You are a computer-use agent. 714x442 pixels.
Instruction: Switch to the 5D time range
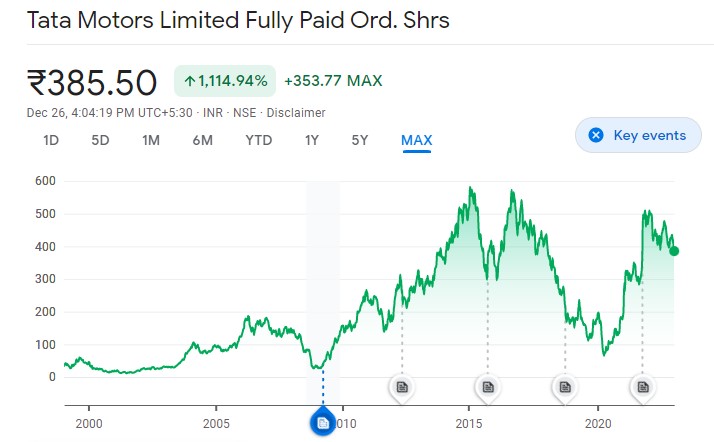[100, 140]
